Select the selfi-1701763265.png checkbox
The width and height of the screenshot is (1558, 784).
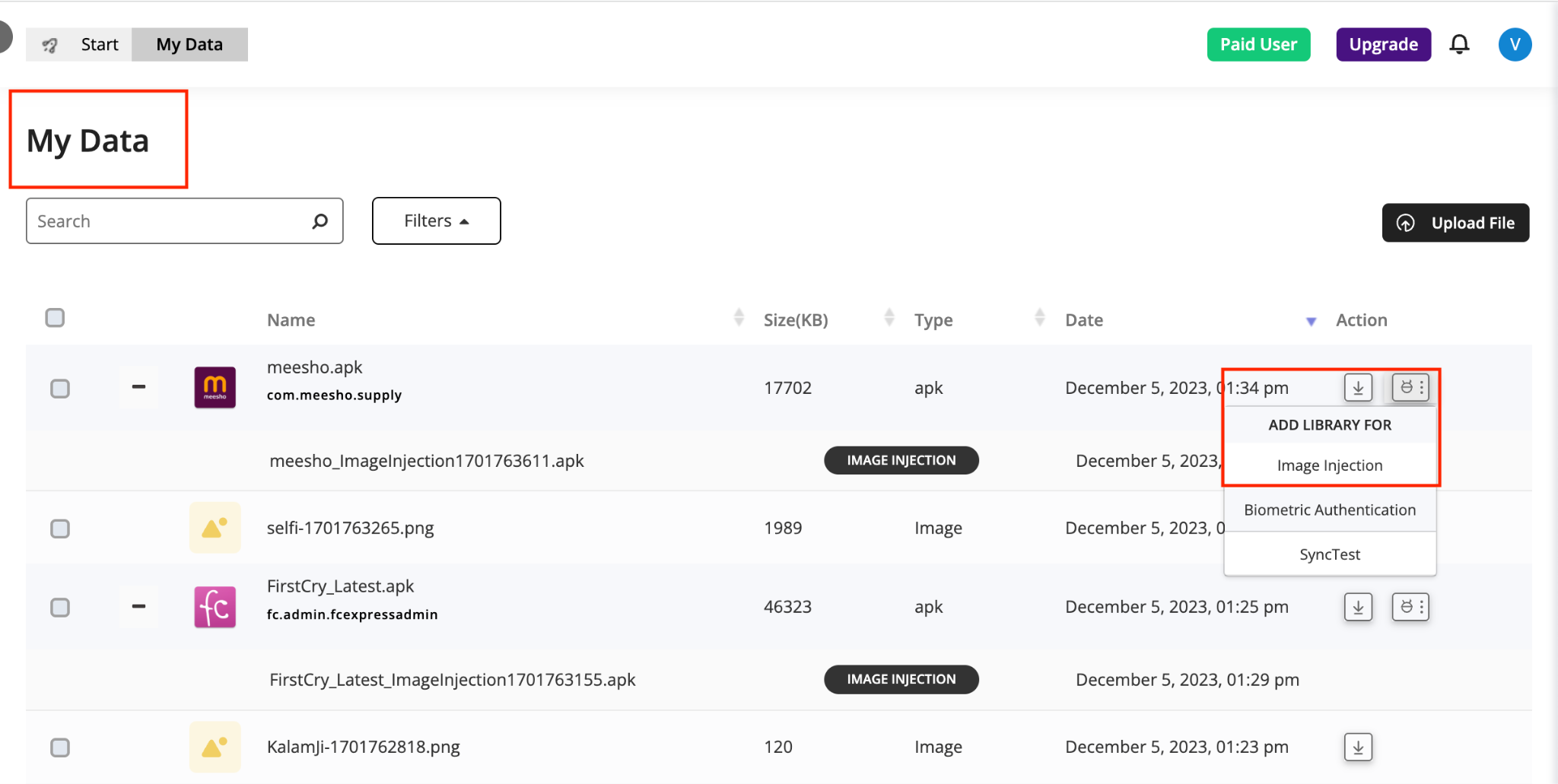tap(60, 528)
